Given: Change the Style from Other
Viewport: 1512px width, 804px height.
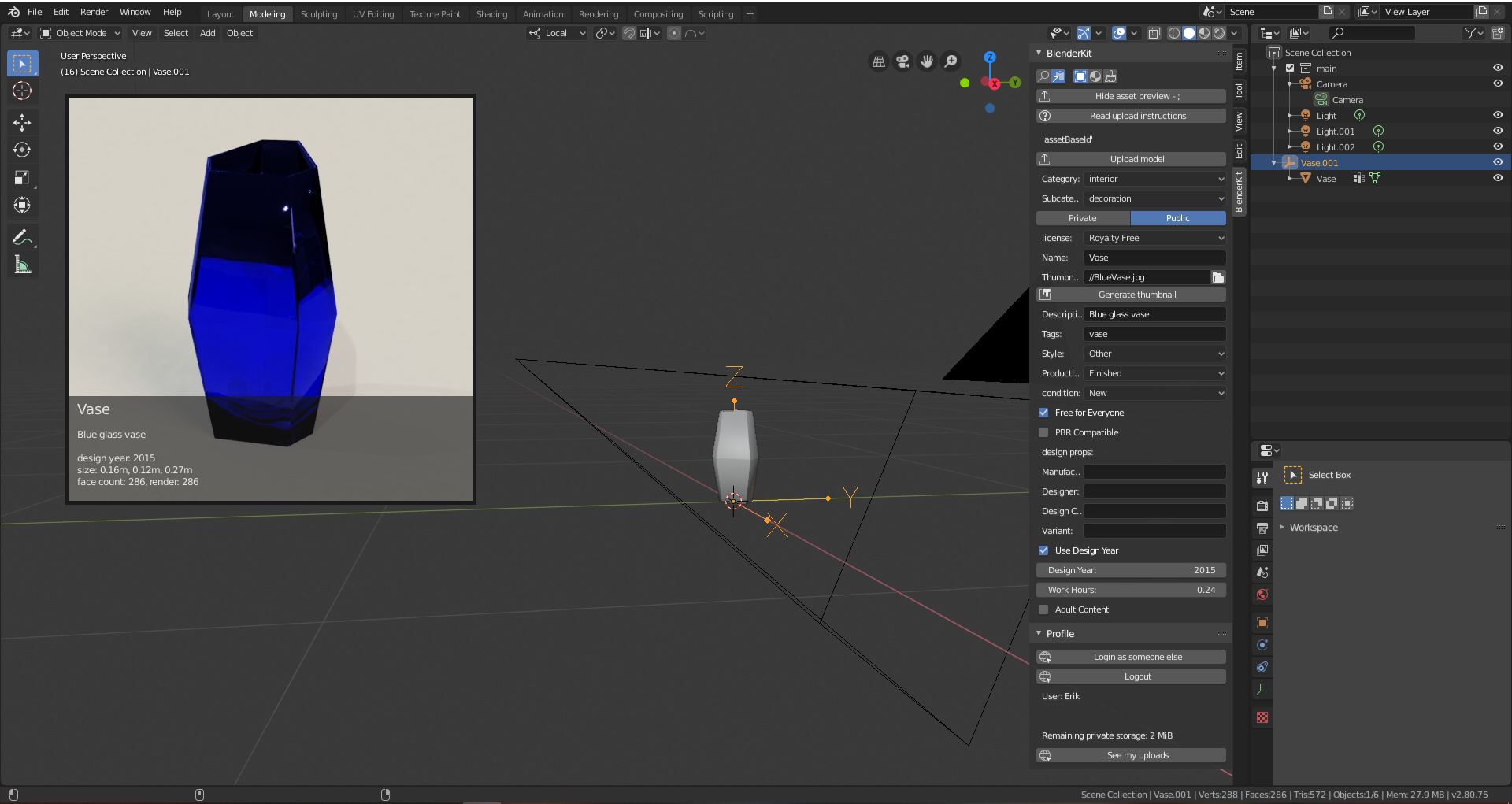Looking at the screenshot, I should click(1154, 354).
